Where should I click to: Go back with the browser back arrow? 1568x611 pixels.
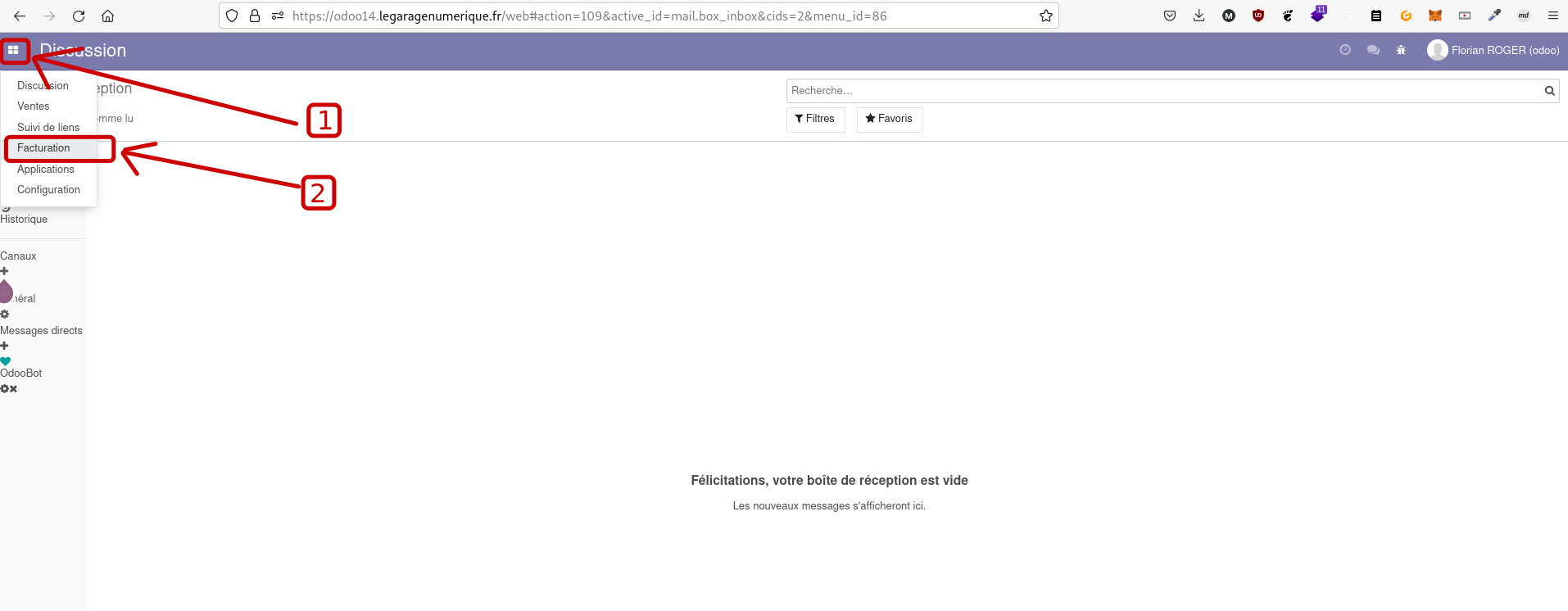point(20,16)
